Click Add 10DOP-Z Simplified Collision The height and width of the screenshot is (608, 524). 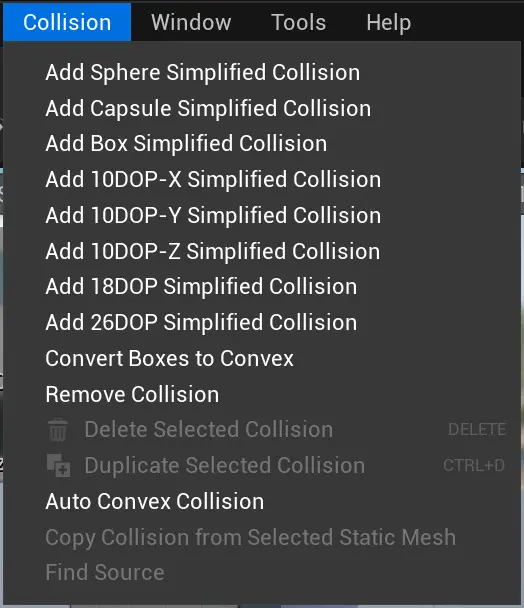coord(262,251)
